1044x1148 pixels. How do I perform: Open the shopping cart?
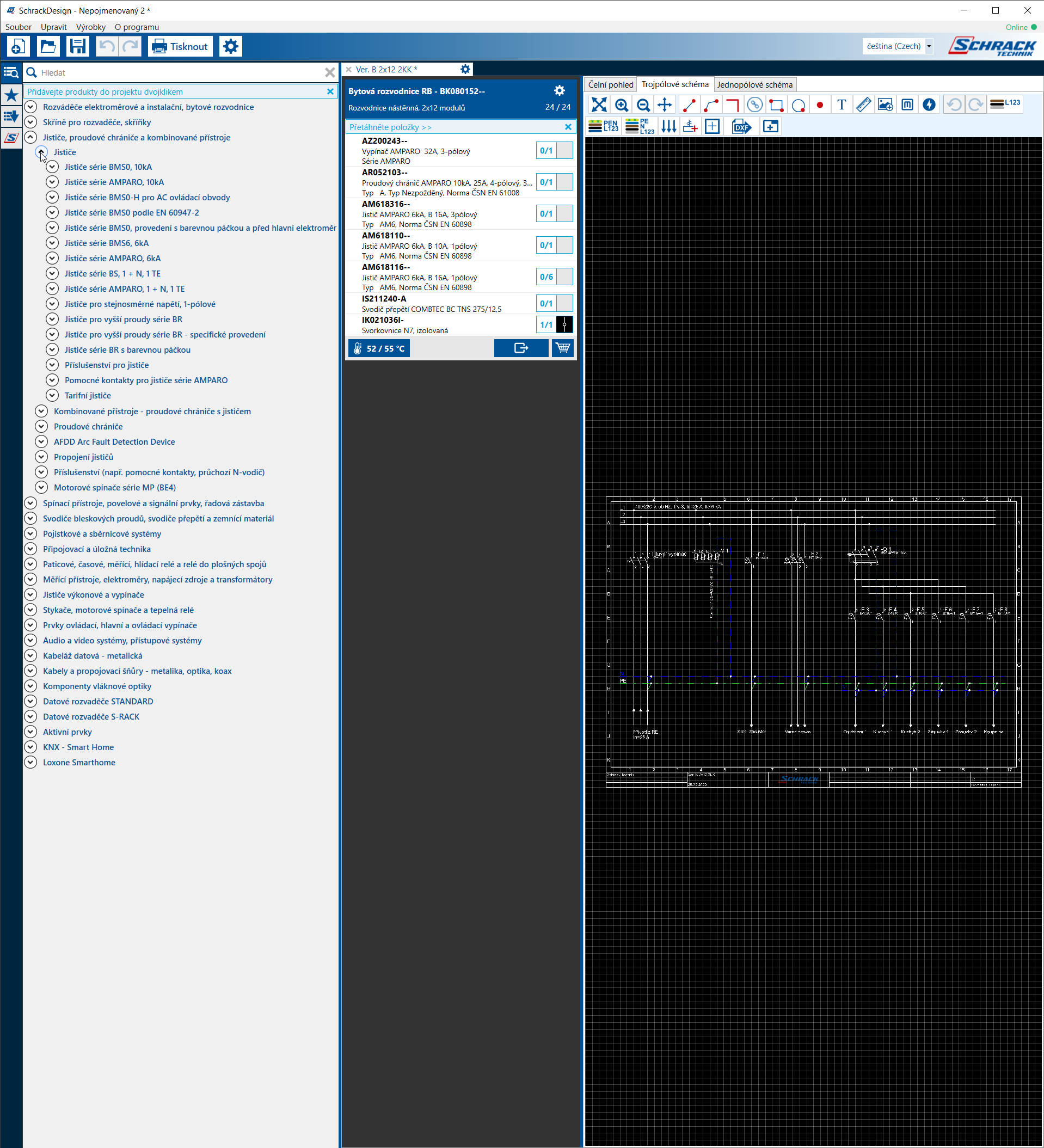[x=563, y=348]
